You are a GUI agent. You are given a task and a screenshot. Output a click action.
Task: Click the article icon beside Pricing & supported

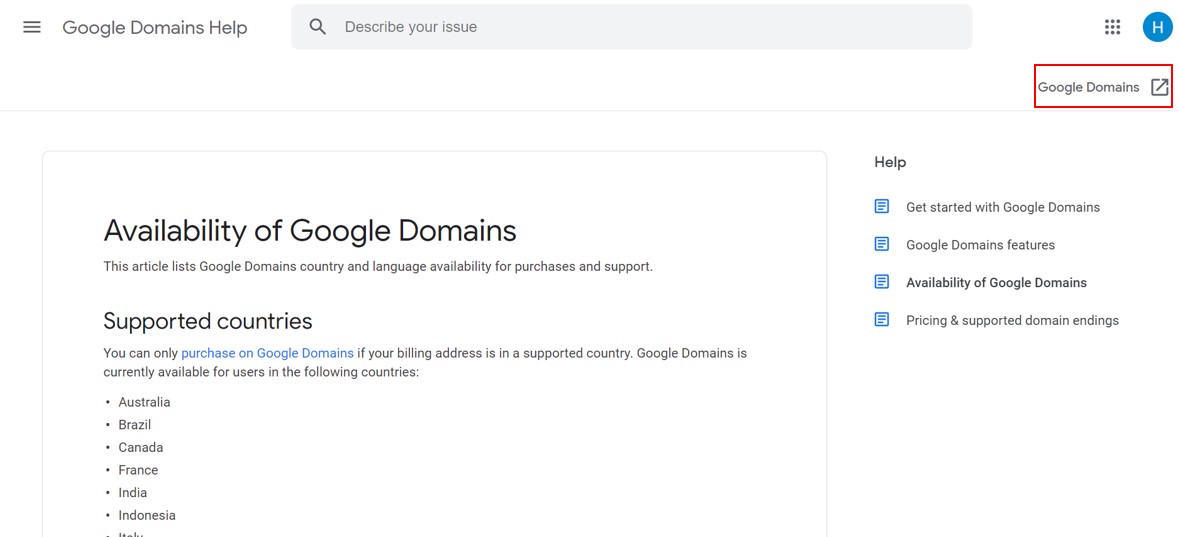pyautogui.click(x=881, y=320)
